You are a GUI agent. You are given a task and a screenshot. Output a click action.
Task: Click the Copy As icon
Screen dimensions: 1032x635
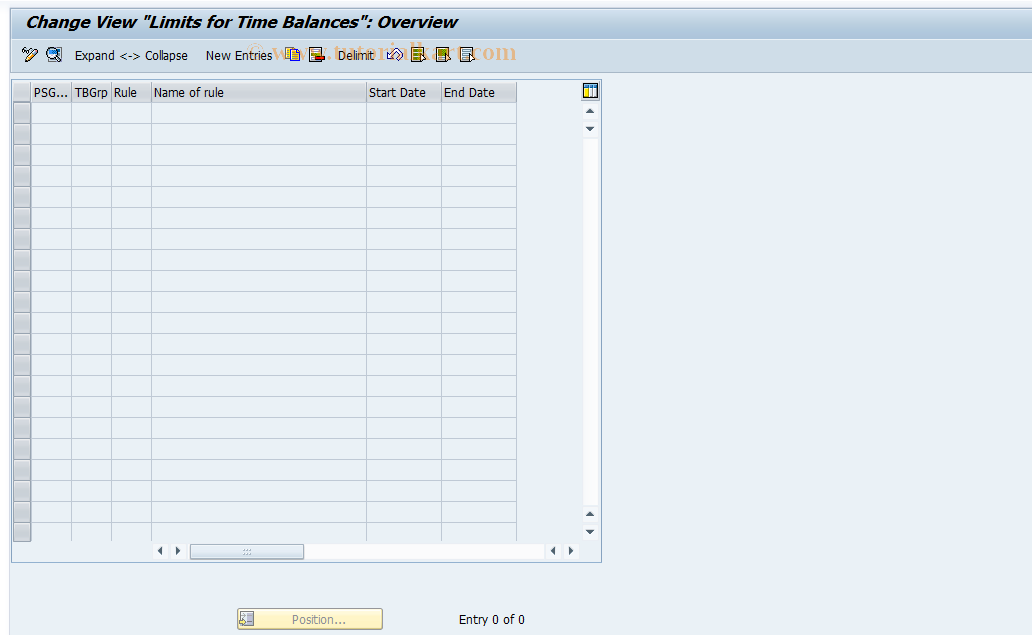coord(294,55)
